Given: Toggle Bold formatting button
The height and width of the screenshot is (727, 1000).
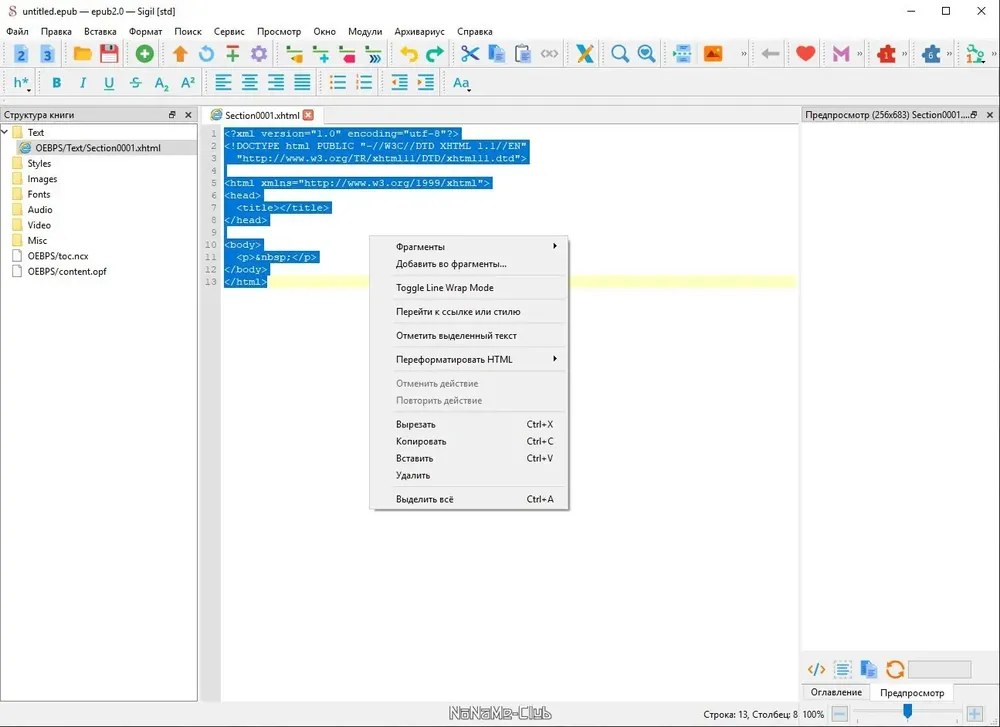Looking at the screenshot, I should click(x=57, y=83).
